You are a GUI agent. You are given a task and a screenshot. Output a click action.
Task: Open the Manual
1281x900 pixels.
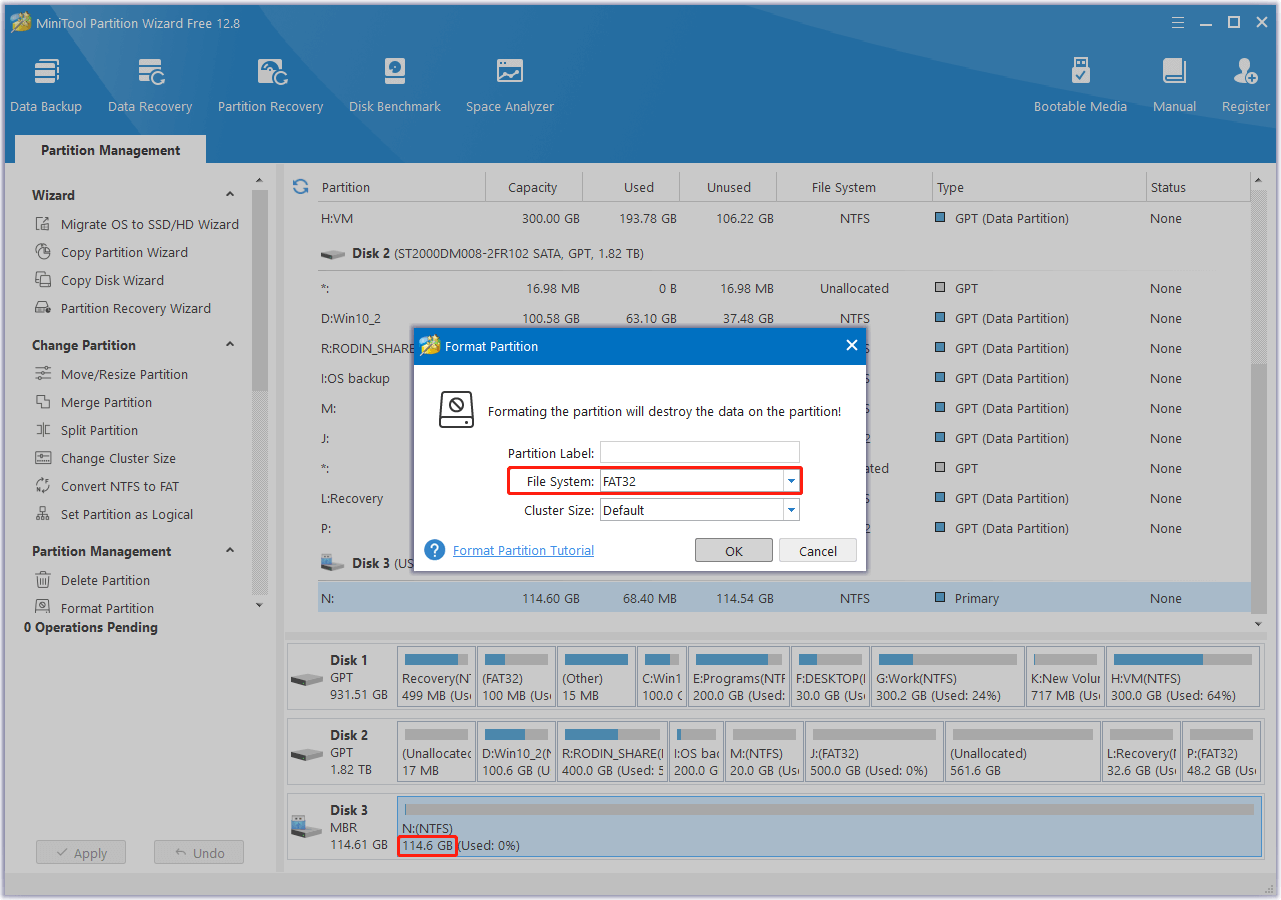coord(1174,85)
